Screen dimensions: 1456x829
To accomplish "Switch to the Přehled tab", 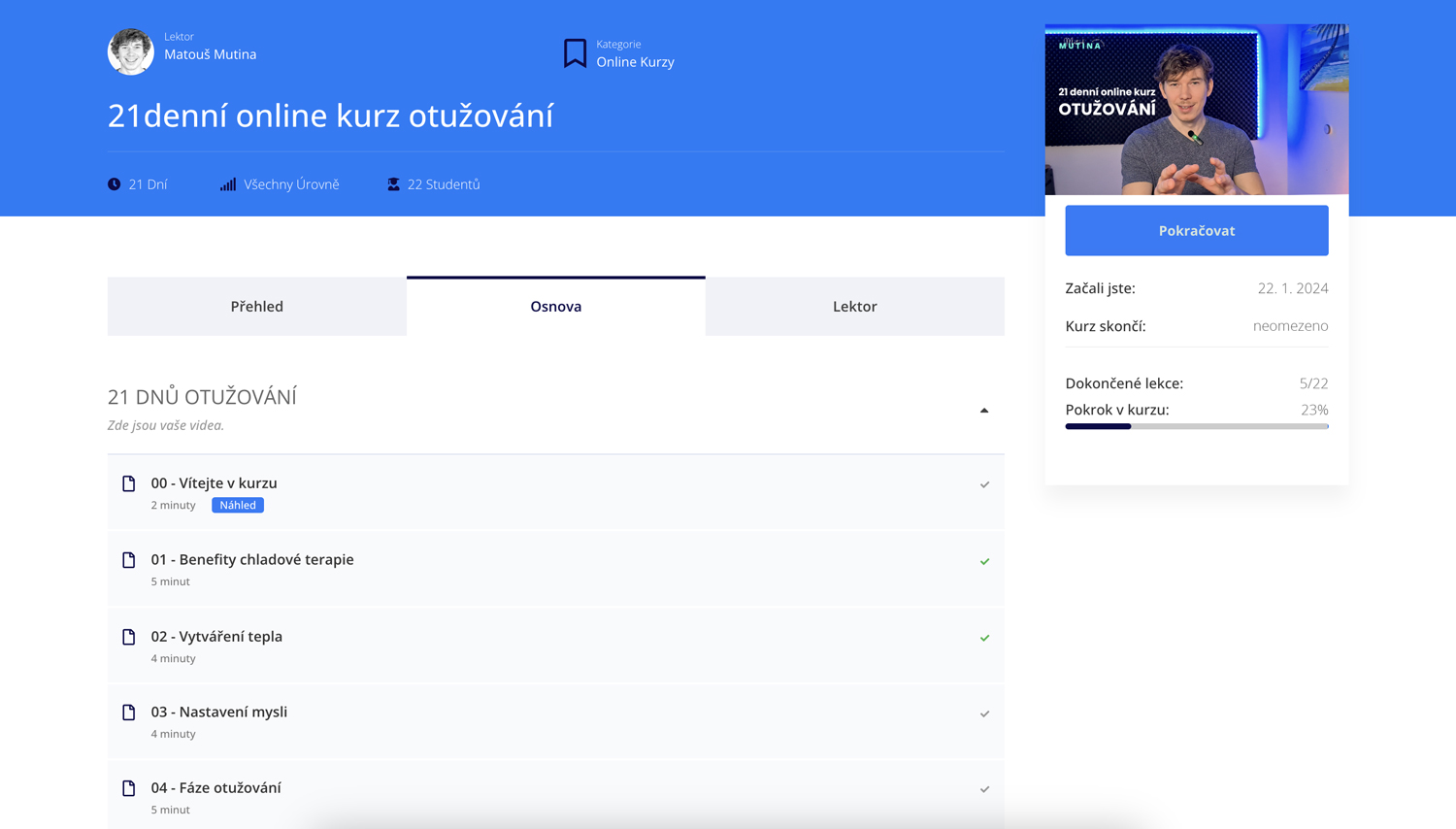I will click(x=257, y=307).
